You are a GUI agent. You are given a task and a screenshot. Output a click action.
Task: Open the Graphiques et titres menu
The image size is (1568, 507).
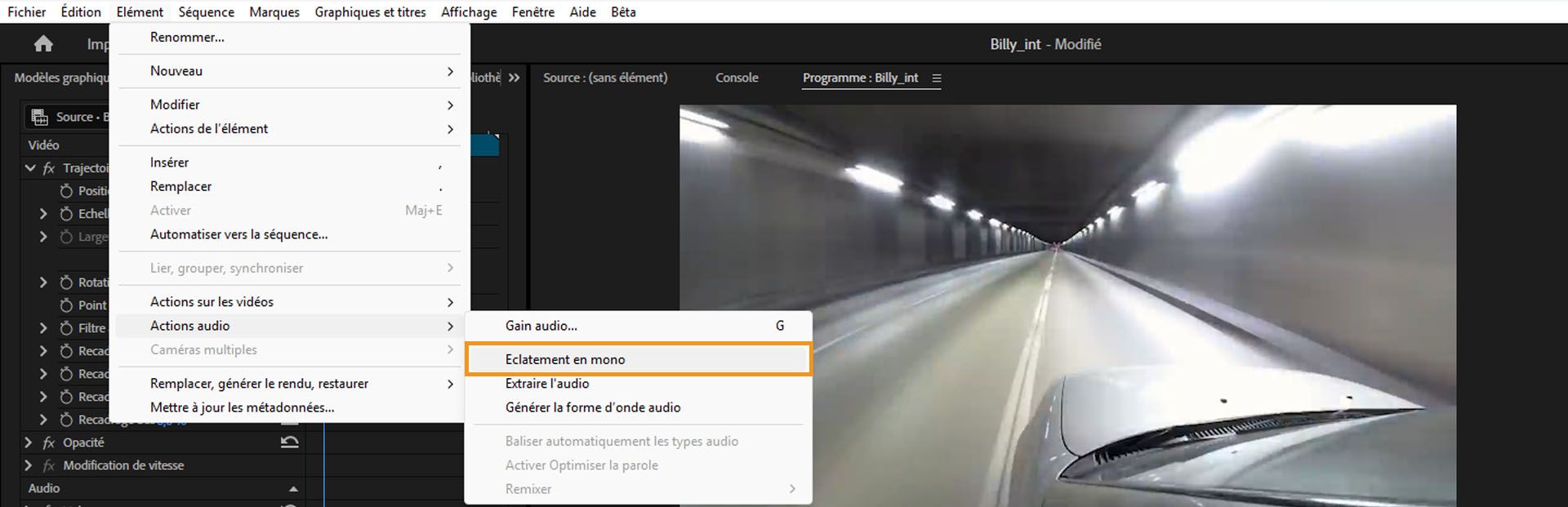pyautogui.click(x=370, y=12)
